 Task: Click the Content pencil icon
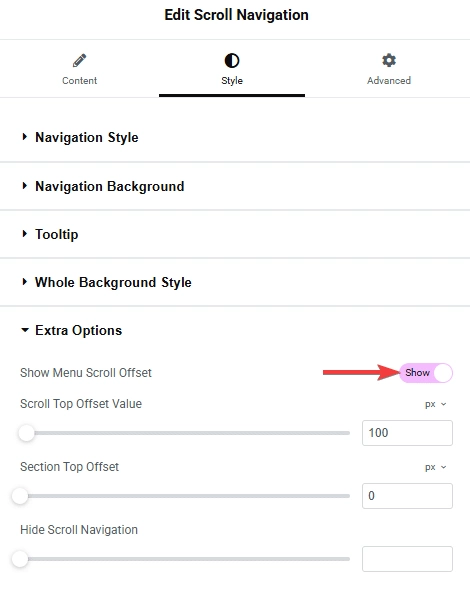(x=80, y=60)
